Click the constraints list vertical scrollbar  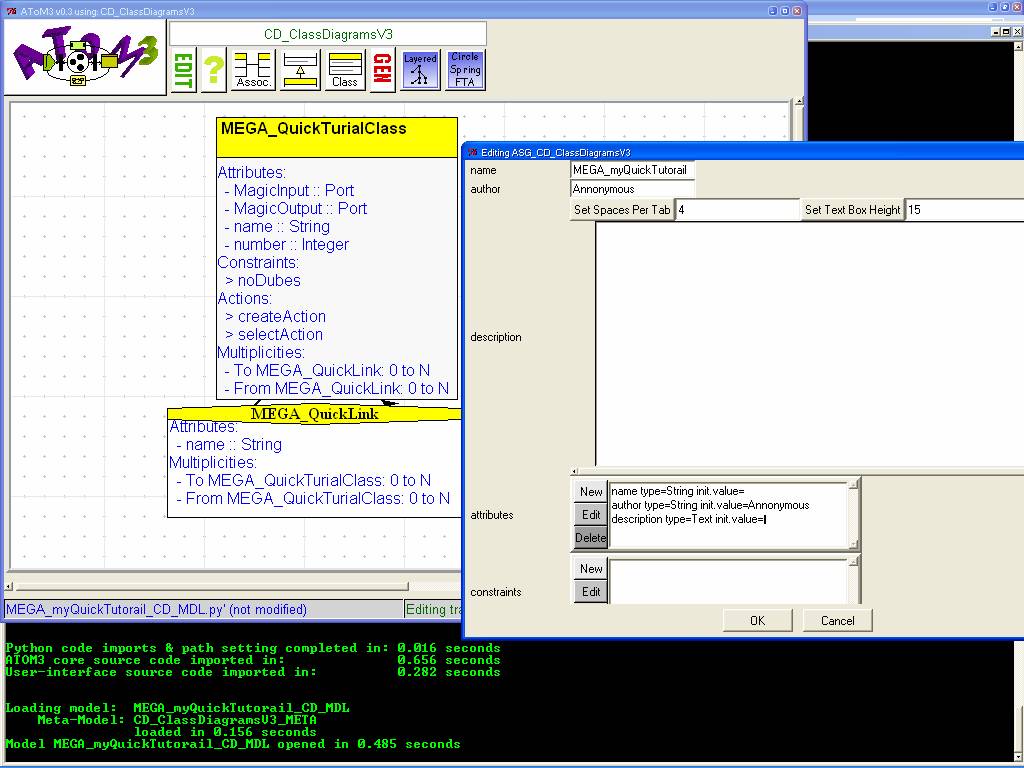pos(853,581)
